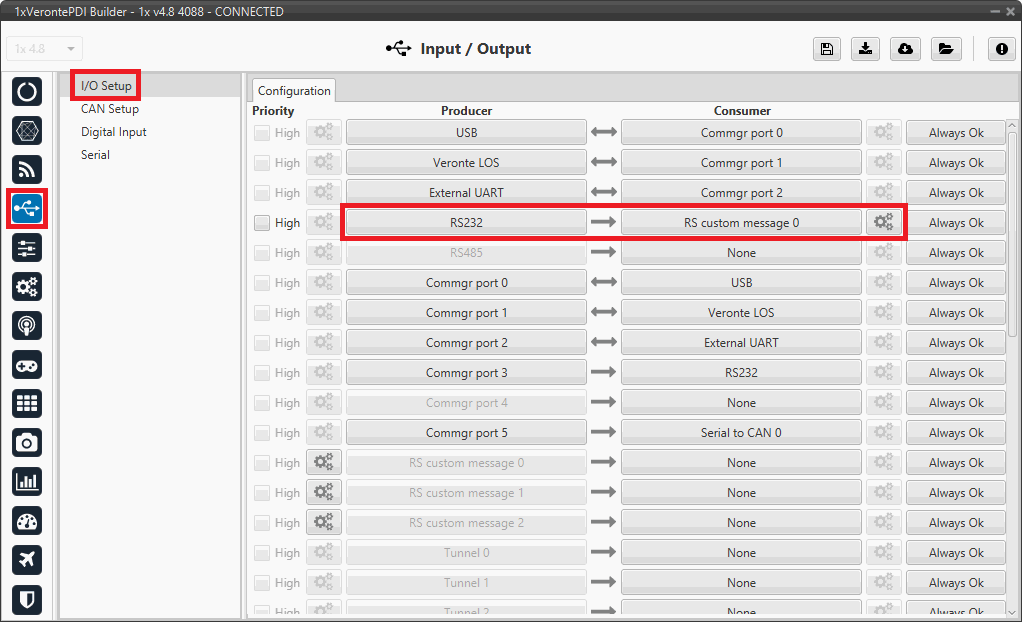The width and height of the screenshot is (1022, 622).
Task: Toggle High priority checkbox for Veronte LOS row
Action: coord(262,163)
